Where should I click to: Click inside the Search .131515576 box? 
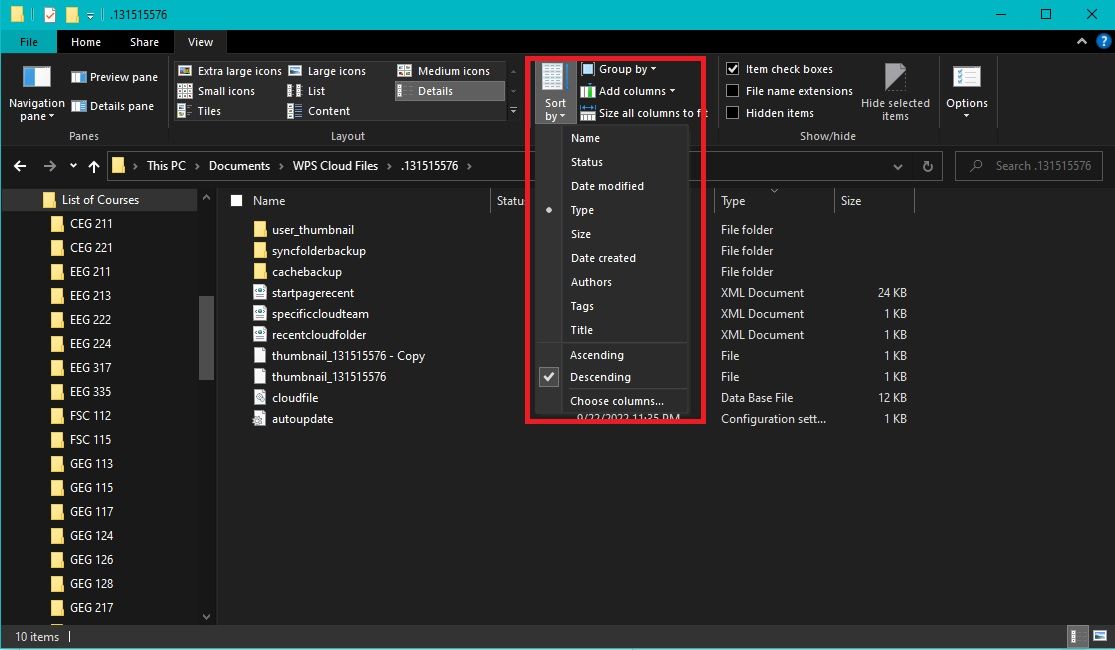1030,165
